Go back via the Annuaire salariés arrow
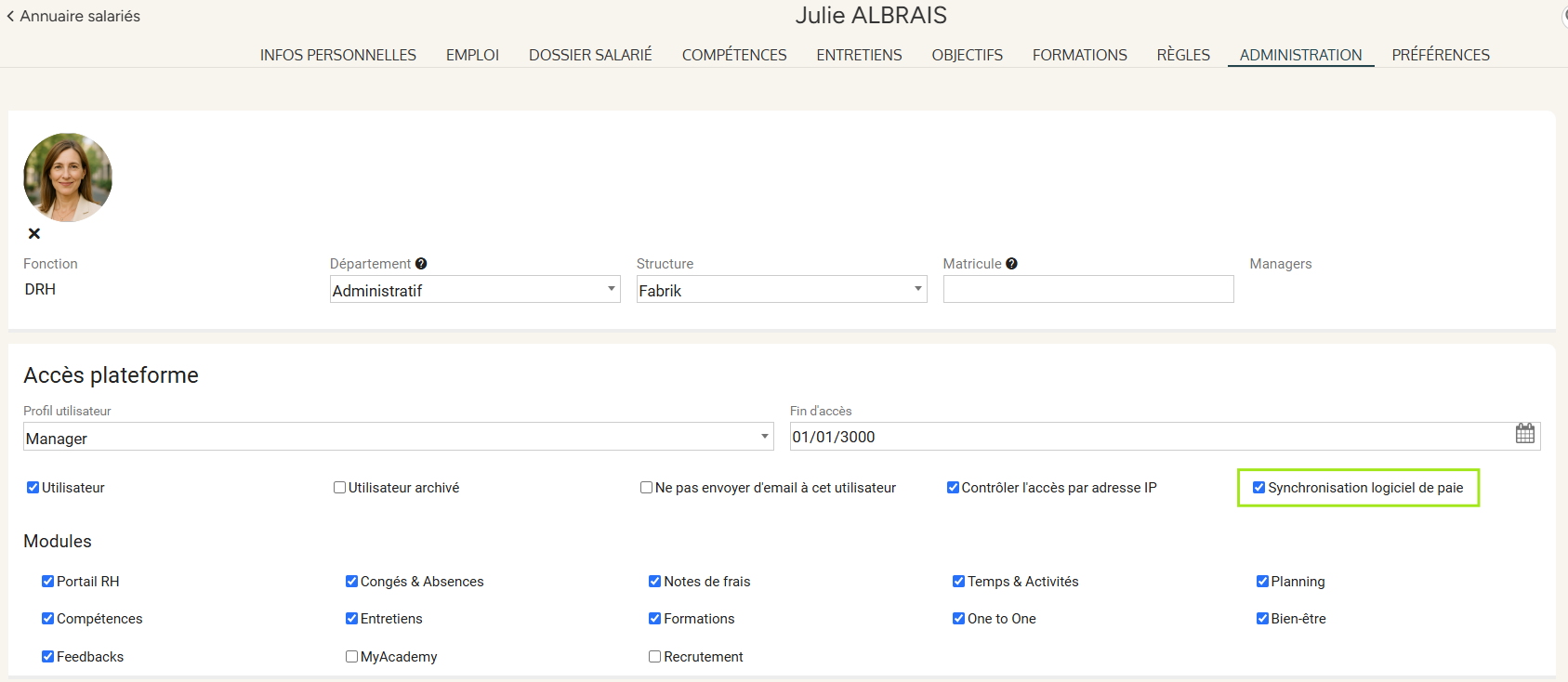The image size is (1568, 682). click(11, 16)
